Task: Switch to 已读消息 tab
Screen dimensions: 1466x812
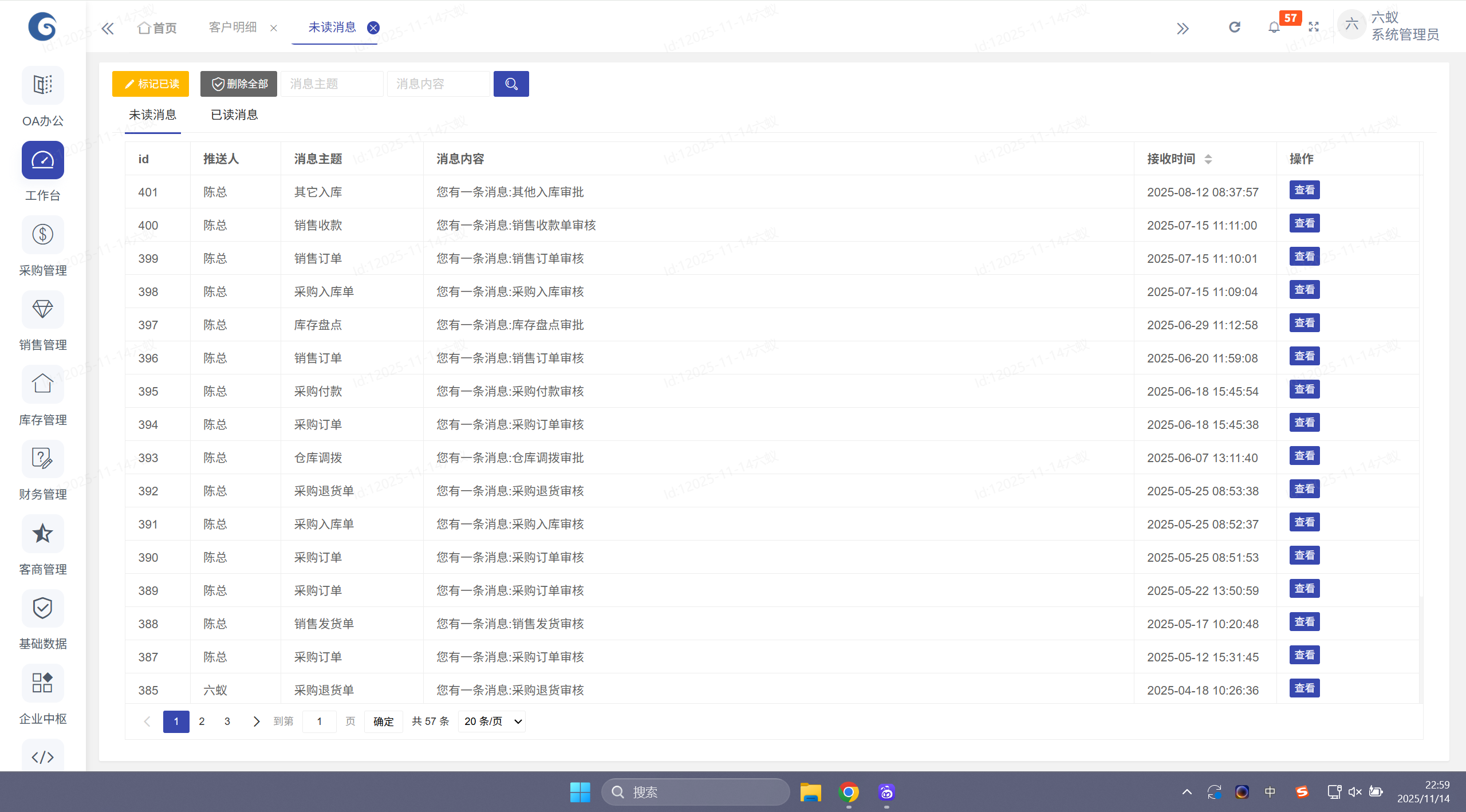Action: pos(234,115)
